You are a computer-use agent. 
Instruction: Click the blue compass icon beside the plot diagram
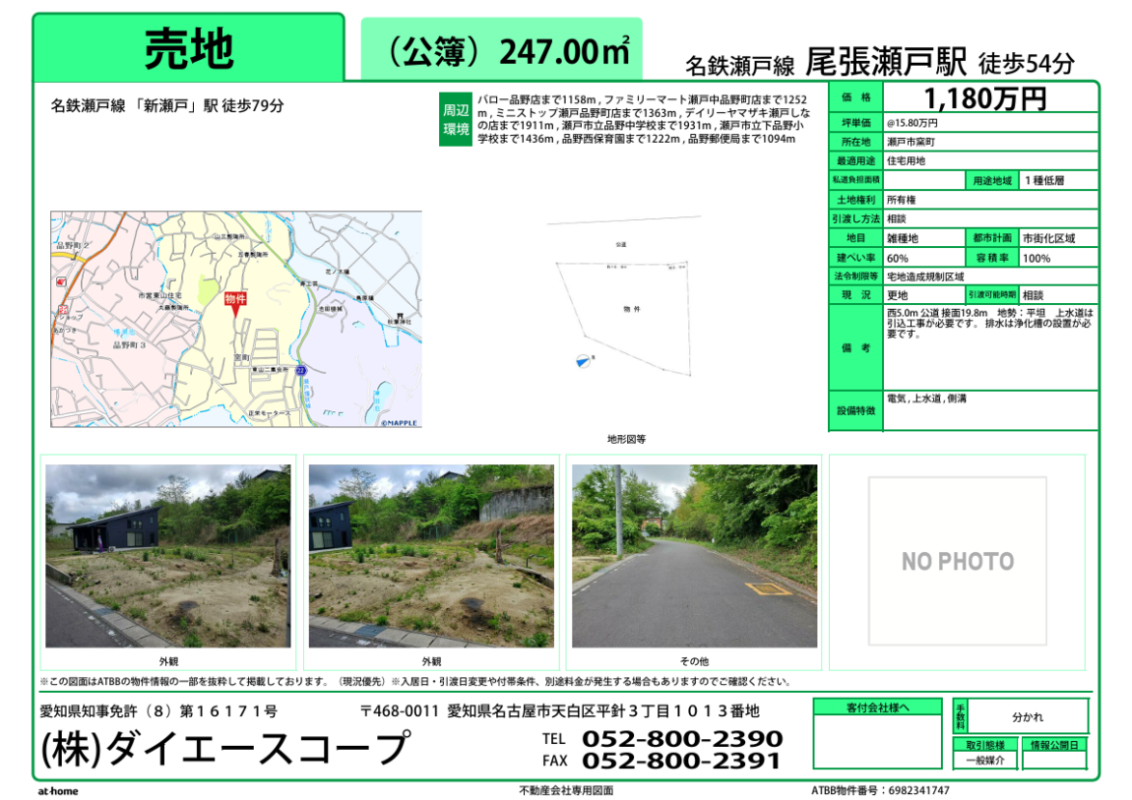[580, 360]
